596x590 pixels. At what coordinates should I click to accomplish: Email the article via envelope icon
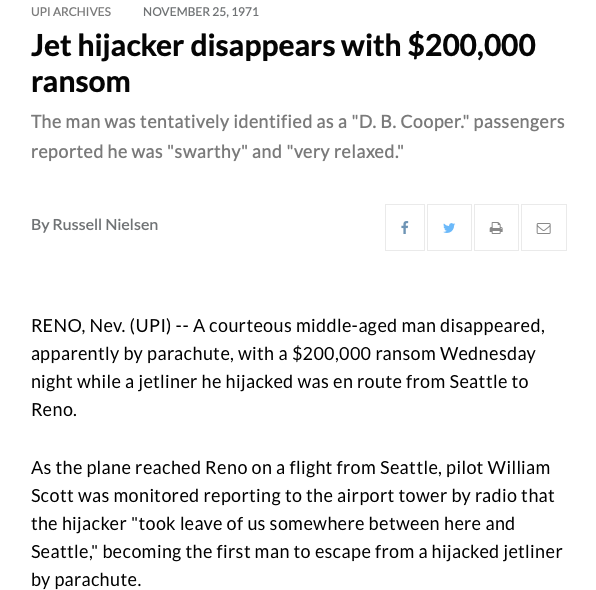click(544, 227)
